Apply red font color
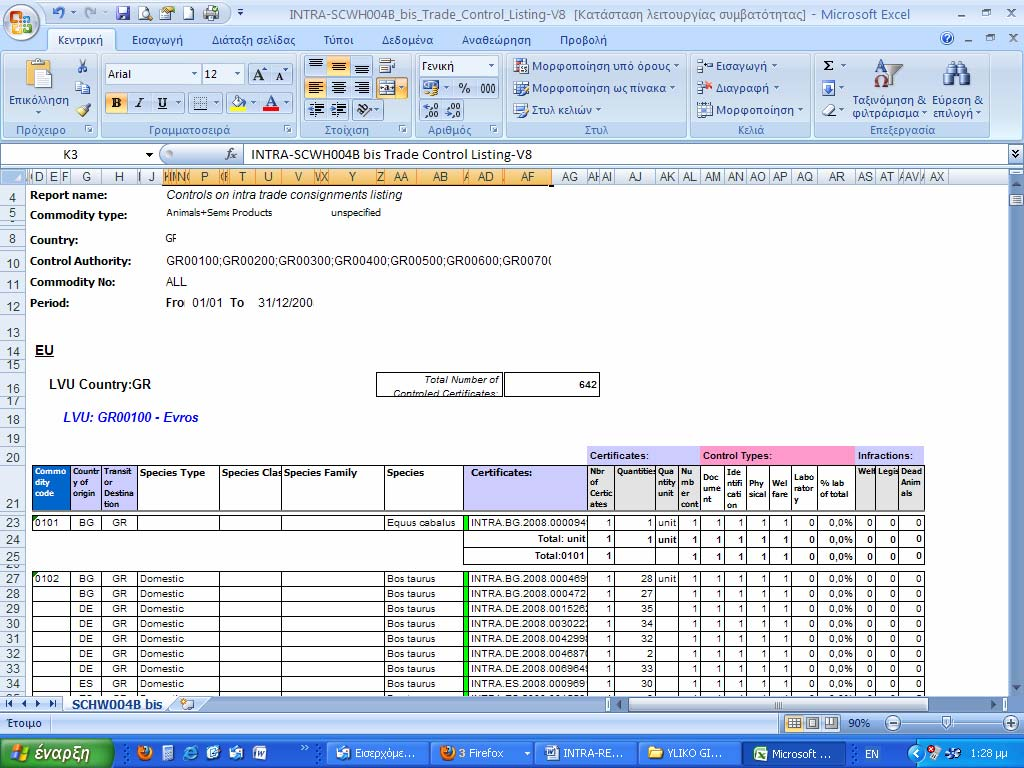 point(271,103)
